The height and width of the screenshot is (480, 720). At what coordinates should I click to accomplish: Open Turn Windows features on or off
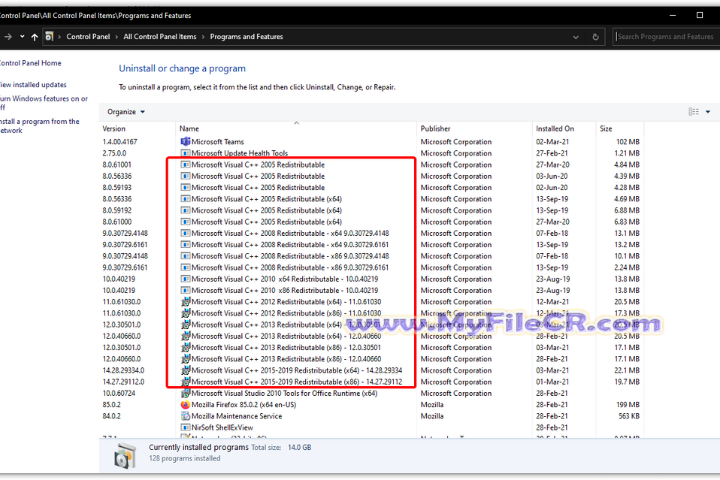[x=44, y=103]
